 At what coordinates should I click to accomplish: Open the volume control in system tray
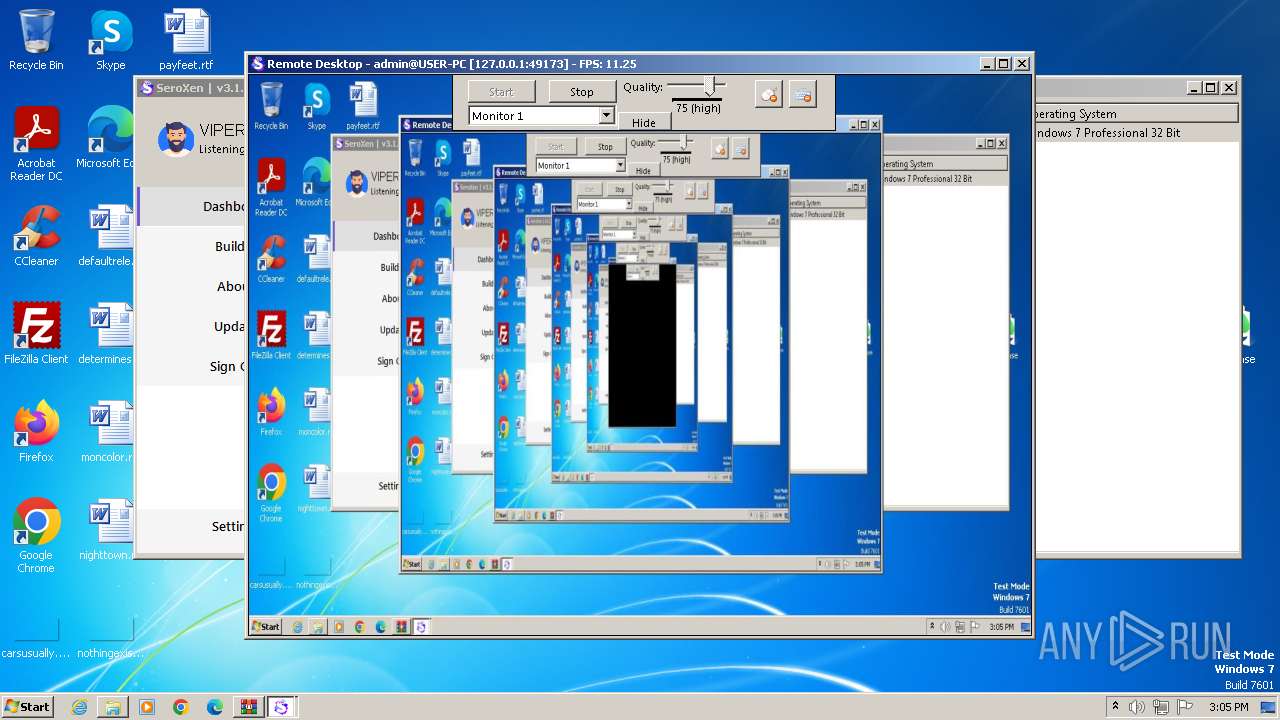click(1137, 707)
